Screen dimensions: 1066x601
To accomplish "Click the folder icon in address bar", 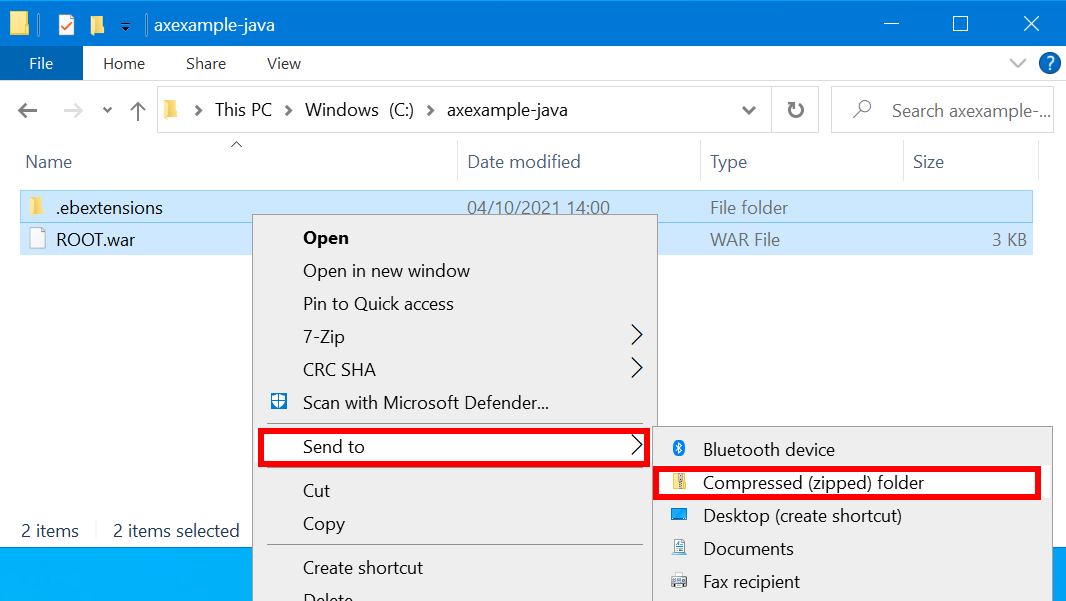I will pos(171,109).
